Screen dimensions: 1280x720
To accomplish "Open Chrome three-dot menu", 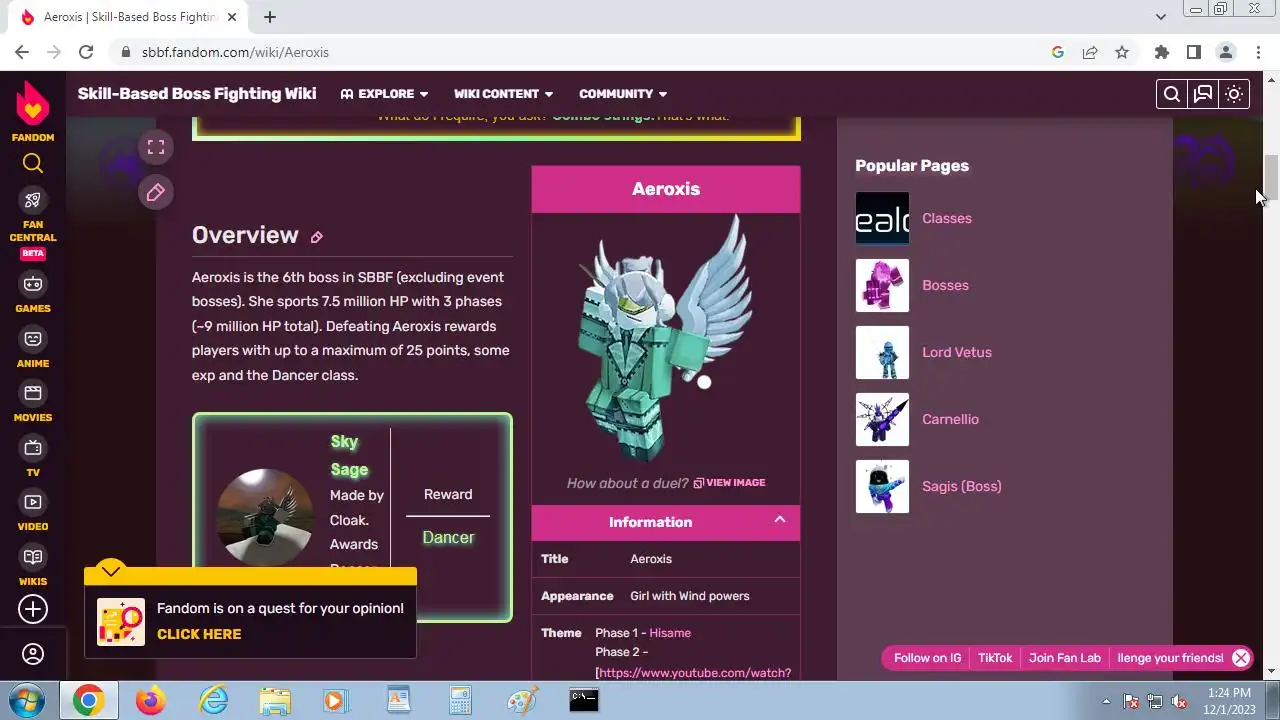I will point(1257,52).
